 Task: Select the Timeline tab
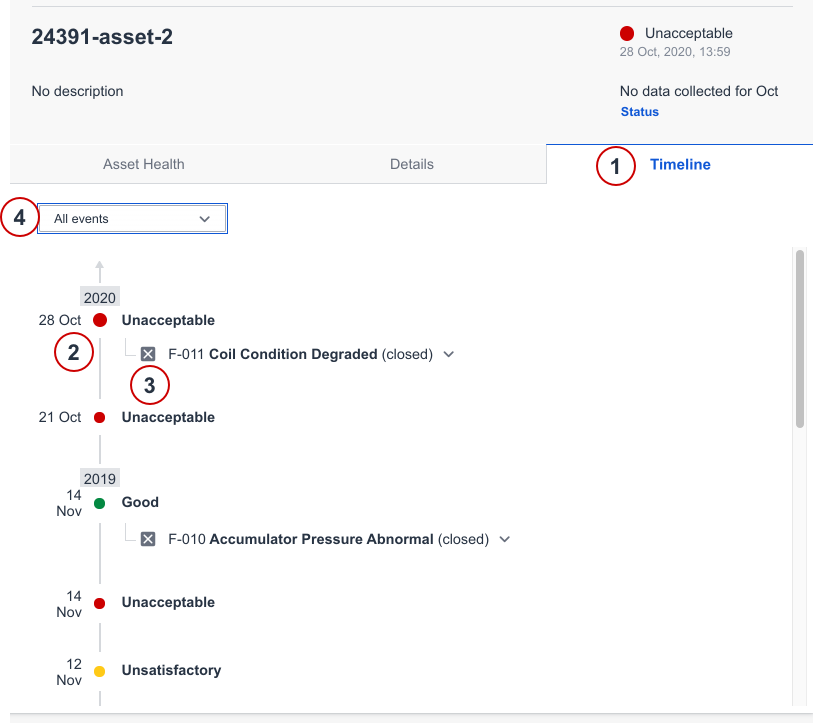tap(680, 164)
